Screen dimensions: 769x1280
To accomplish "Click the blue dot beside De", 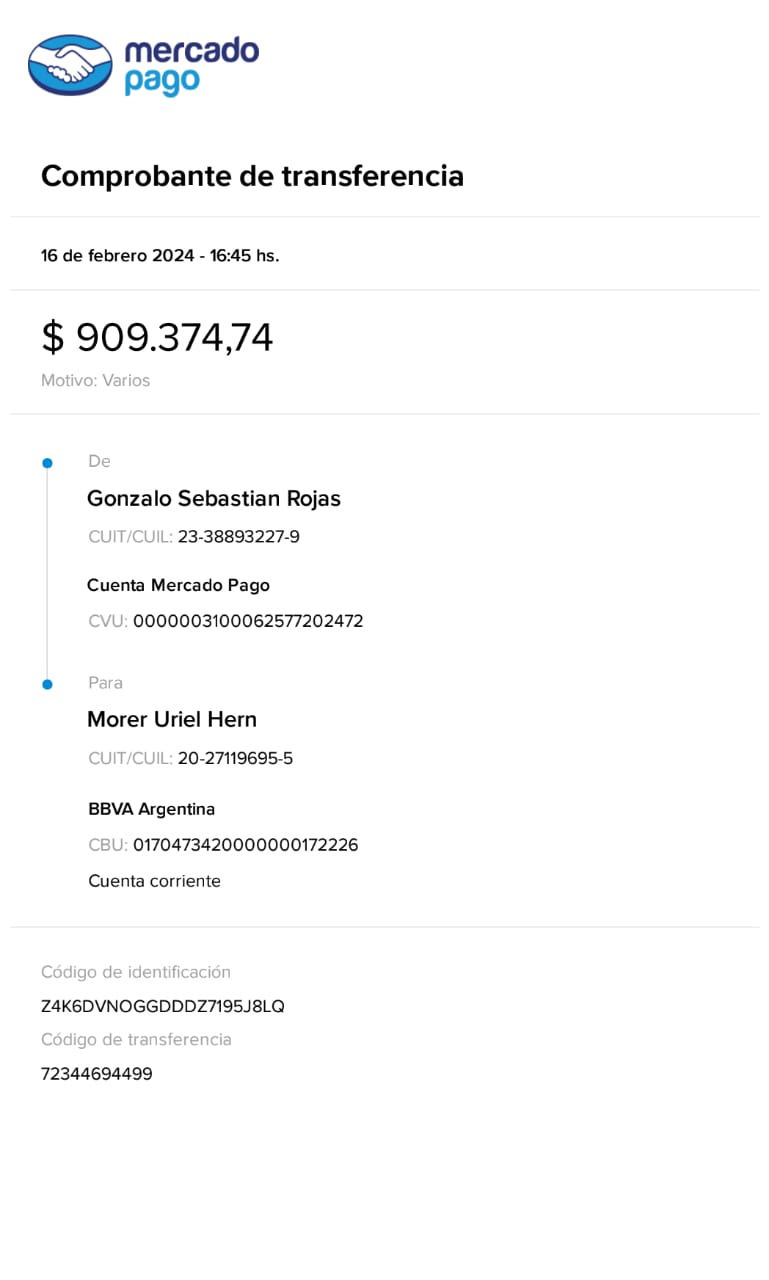I will (47, 463).
